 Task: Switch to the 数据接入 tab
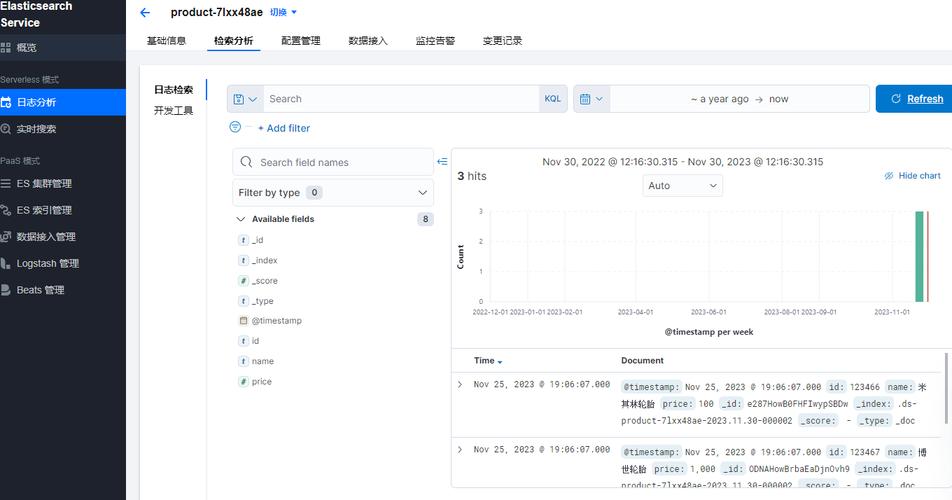click(x=368, y=41)
